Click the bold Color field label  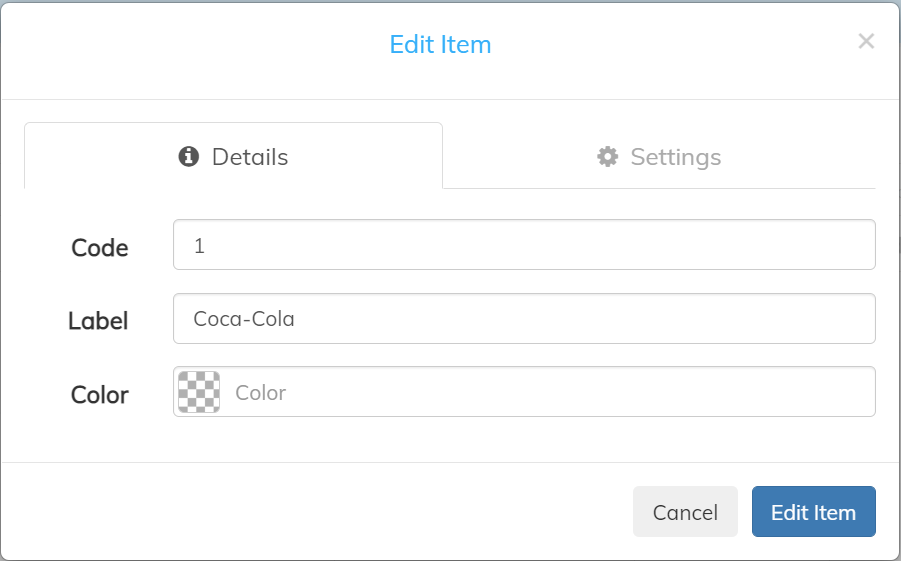click(x=99, y=395)
